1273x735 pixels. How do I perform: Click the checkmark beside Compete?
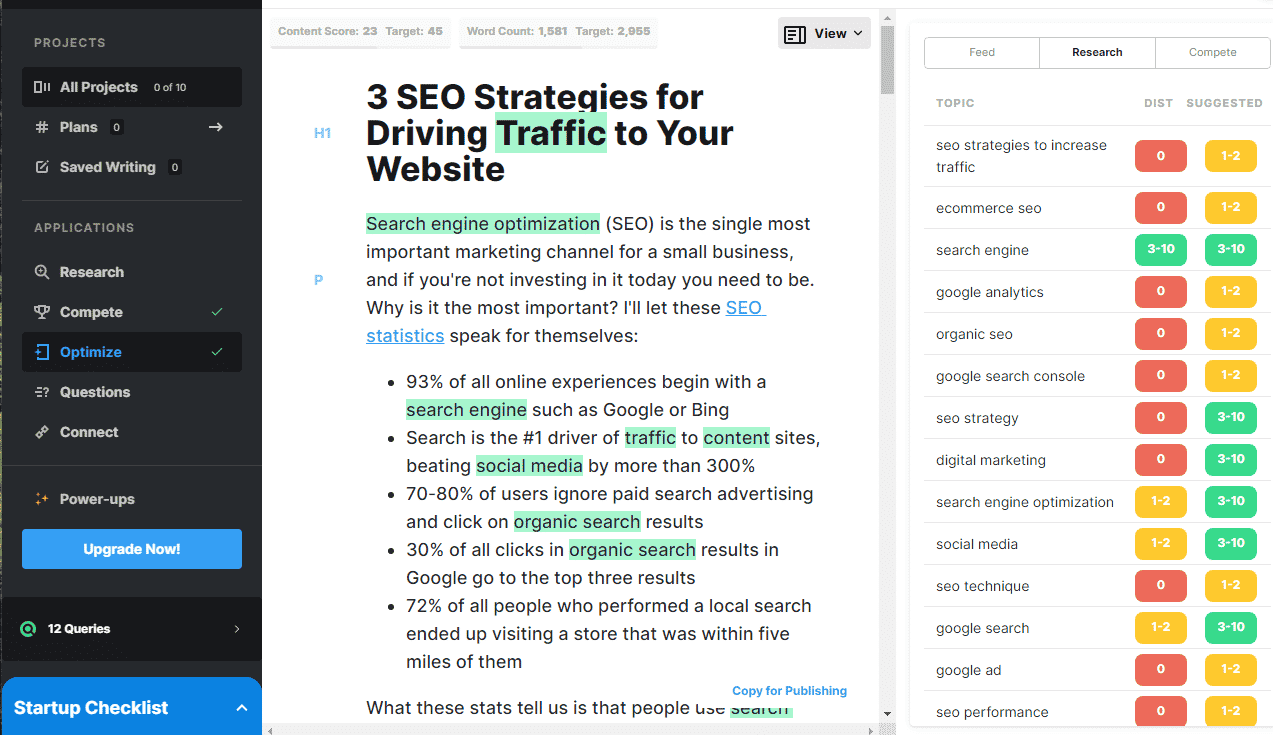click(x=217, y=312)
